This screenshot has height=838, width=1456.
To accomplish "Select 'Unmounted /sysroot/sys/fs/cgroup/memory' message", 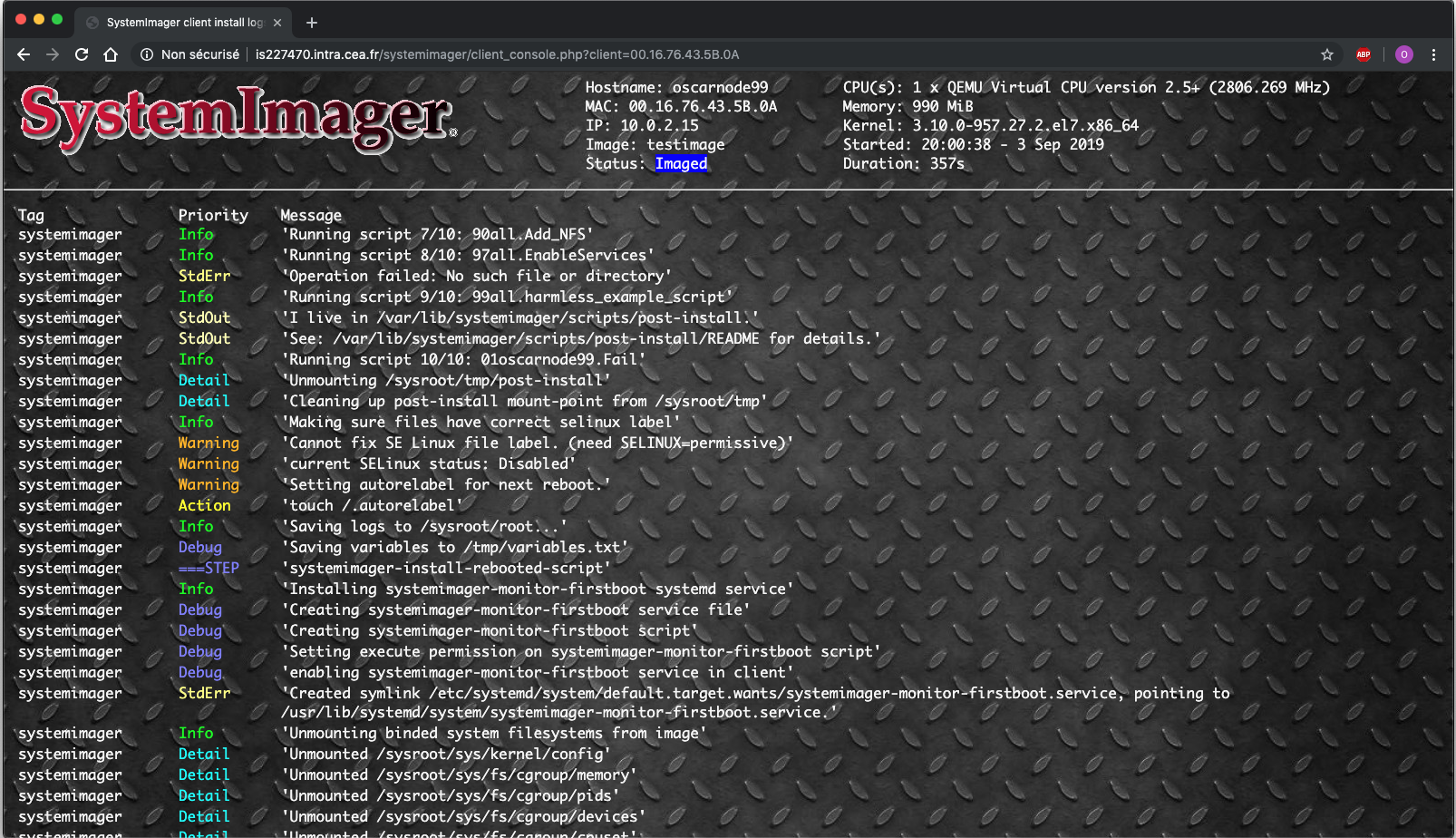I will 459,775.
